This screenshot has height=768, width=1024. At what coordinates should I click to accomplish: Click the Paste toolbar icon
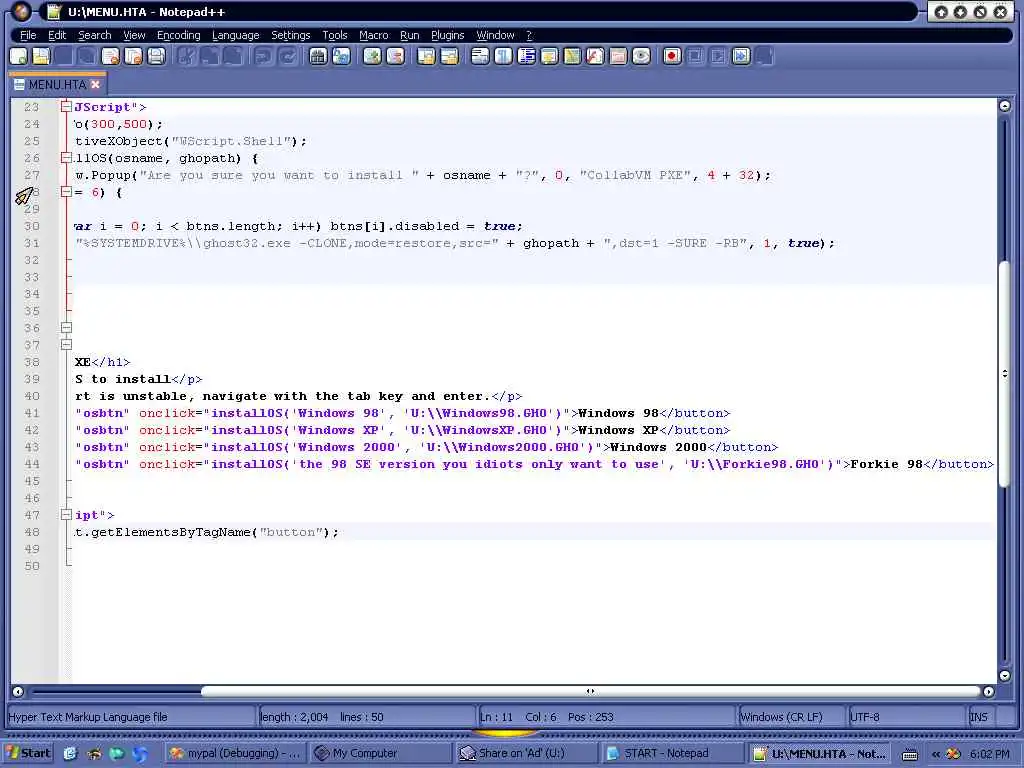tap(232, 56)
